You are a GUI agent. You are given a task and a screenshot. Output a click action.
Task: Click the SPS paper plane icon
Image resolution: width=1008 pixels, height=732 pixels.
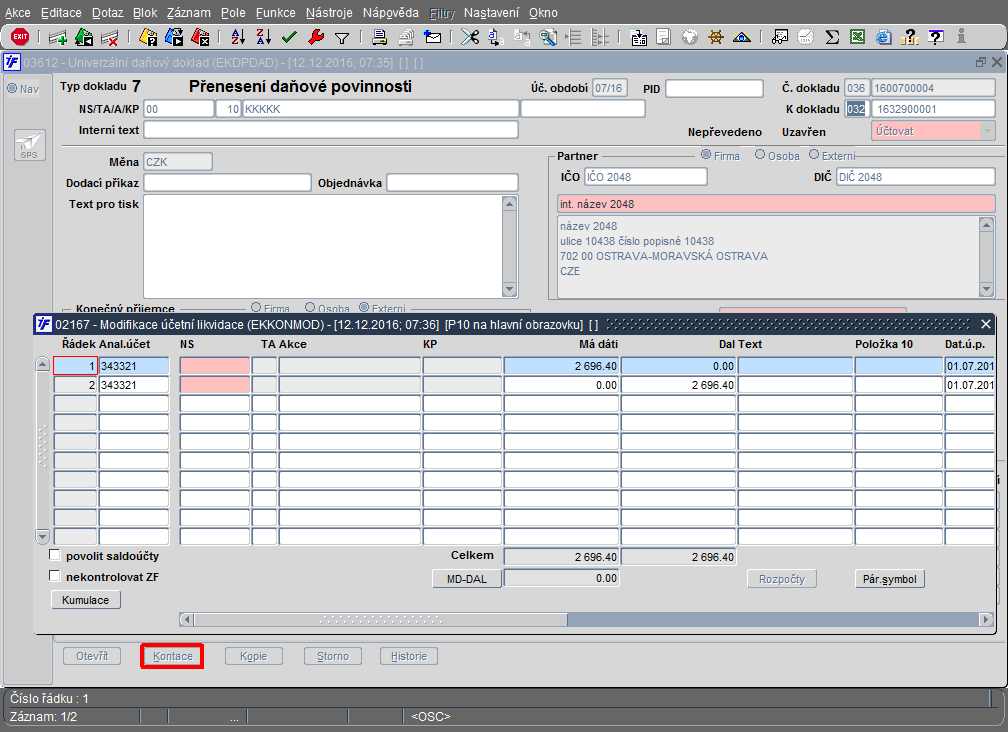click(30, 145)
